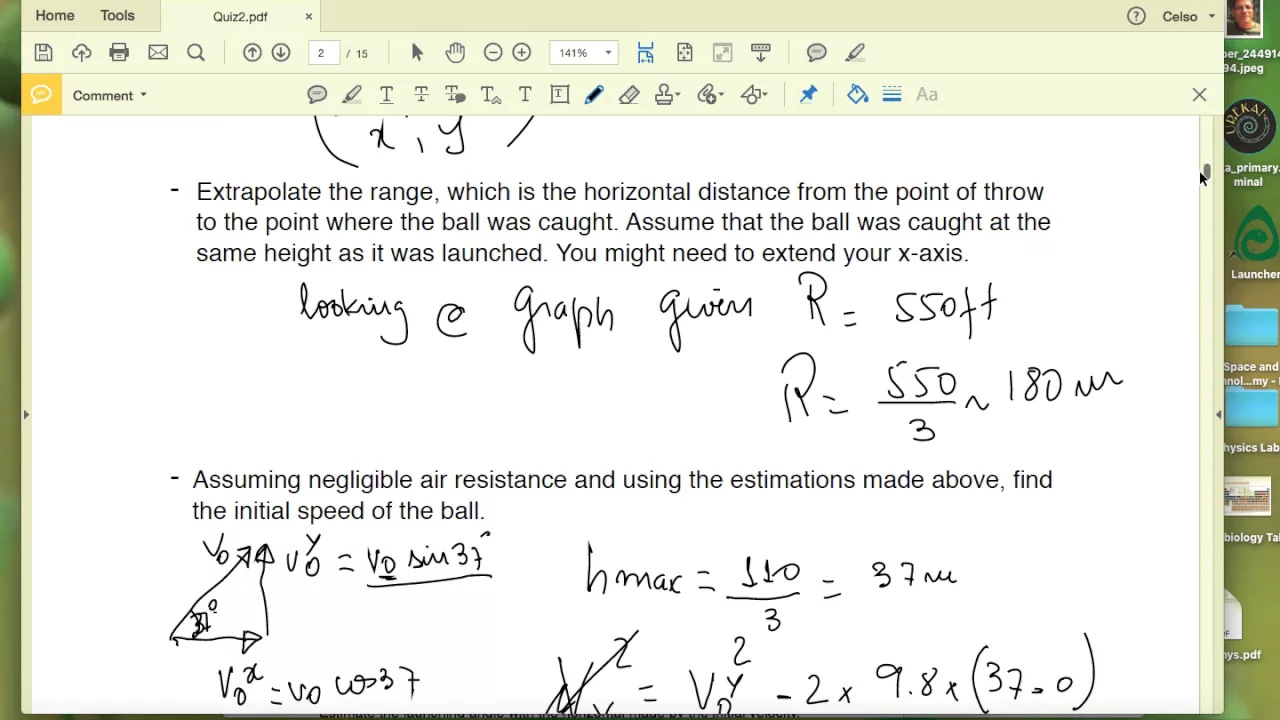This screenshot has height=720, width=1280.
Task: Select the Quiz2.pdf document tab
Action: [240, 16]
